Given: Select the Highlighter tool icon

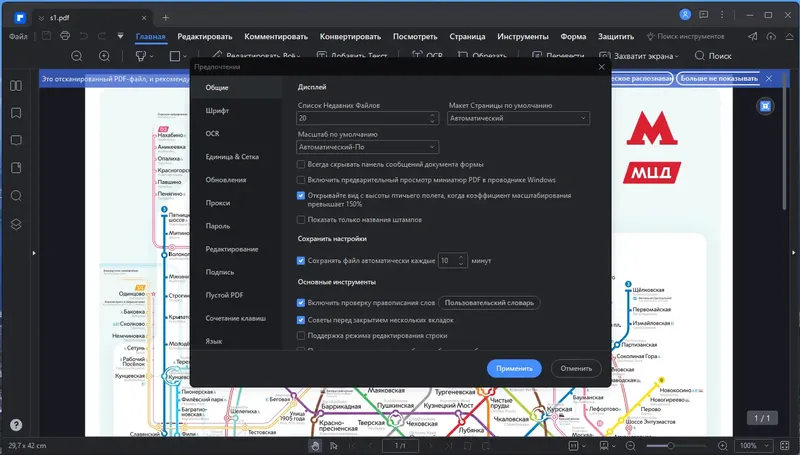Looking at the screenshot, I should pos(140,56).
